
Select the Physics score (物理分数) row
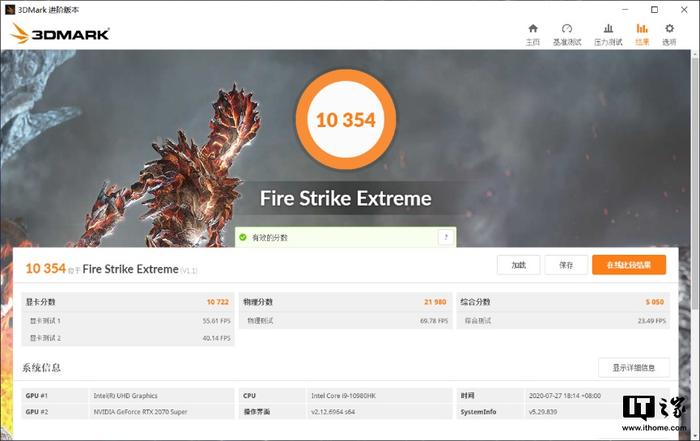click(345, 302)
